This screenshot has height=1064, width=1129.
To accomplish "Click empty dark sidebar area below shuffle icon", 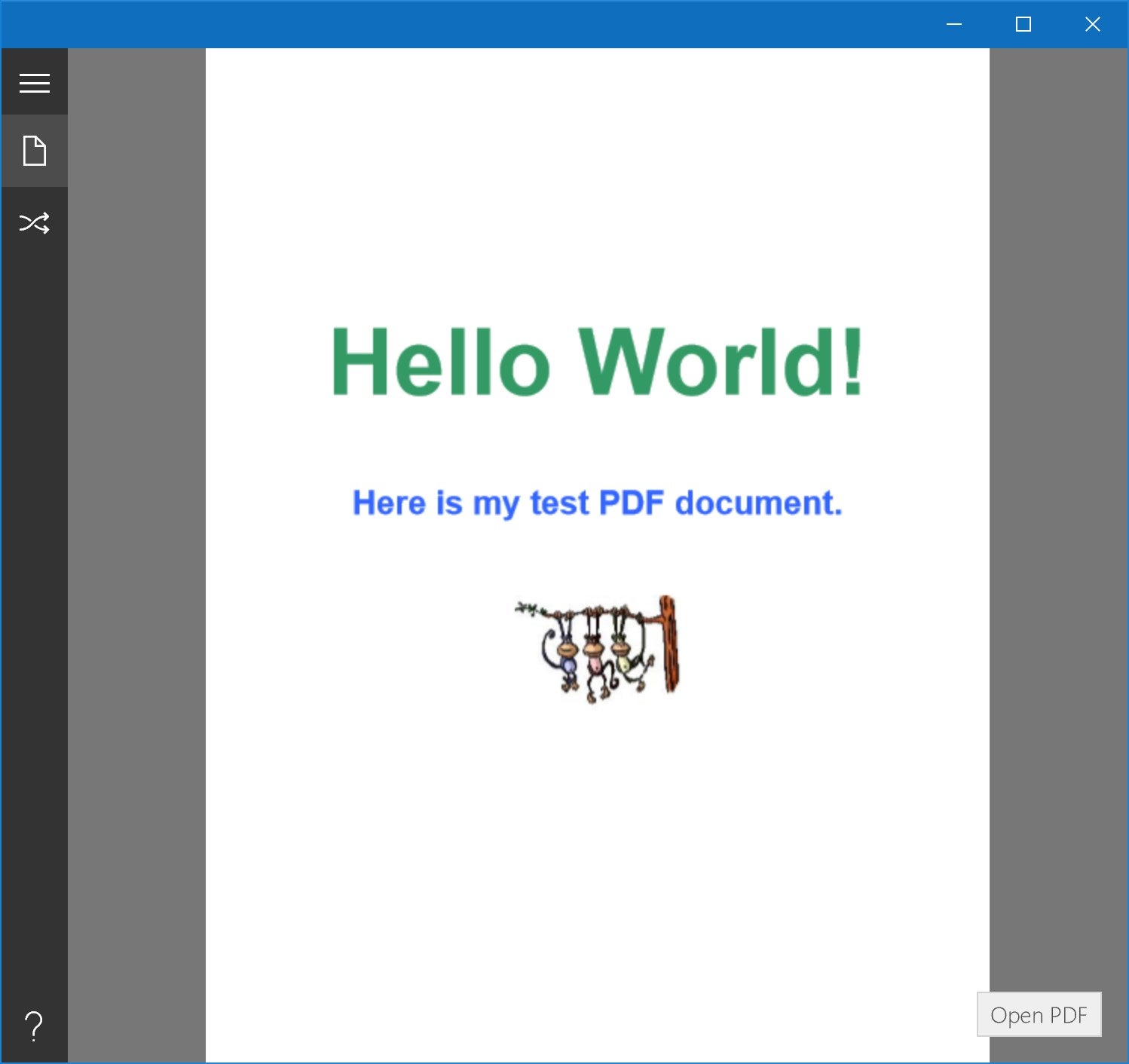I will pos(35,603).
